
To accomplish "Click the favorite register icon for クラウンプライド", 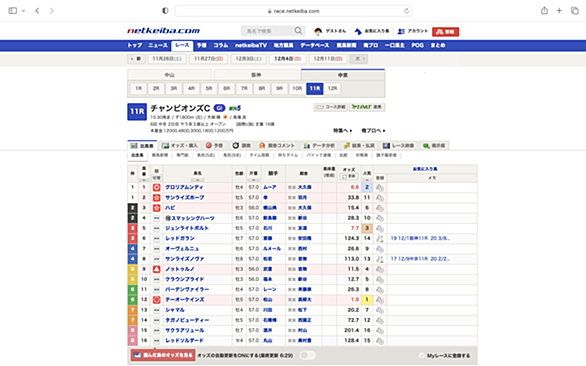I will [x=380, y=280].
